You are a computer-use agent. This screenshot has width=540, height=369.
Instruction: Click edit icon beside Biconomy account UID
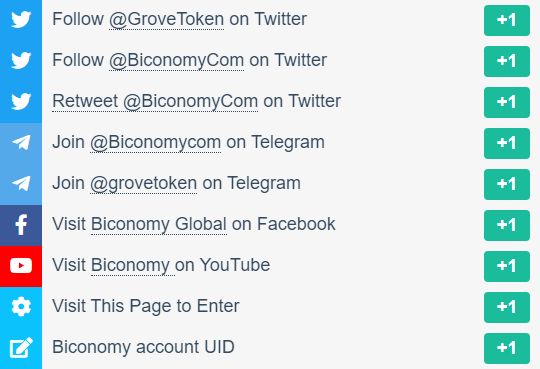pyautogui.click(x=21, y=347)
